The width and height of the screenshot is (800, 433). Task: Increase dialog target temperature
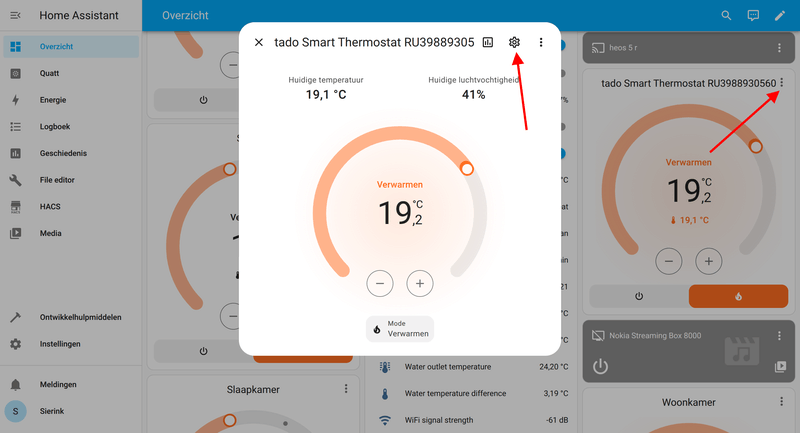click(420, 284)
